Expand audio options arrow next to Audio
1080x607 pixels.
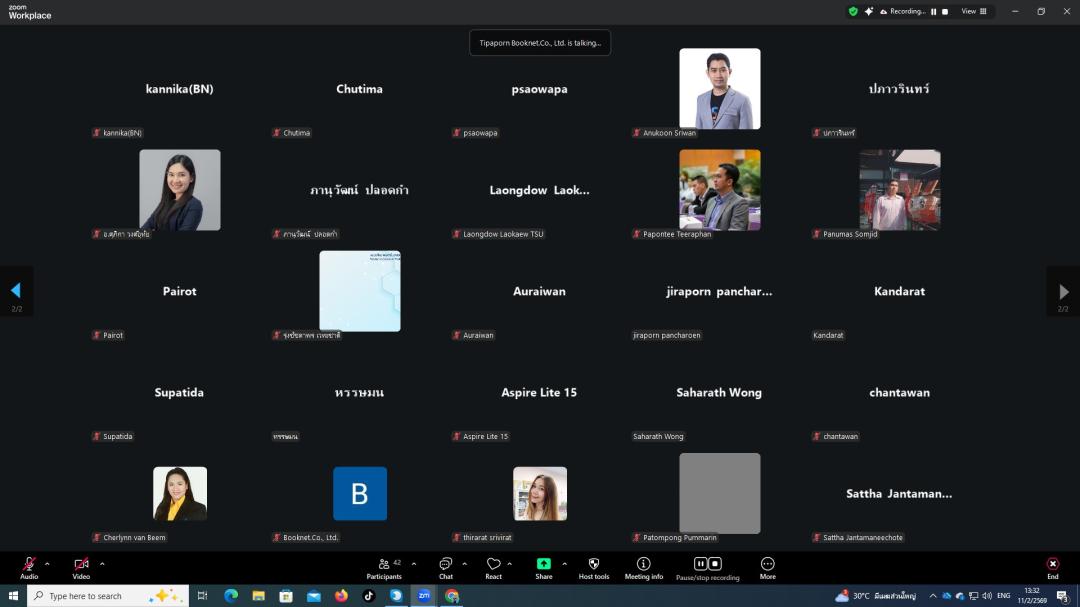click(x=47, y=564)
